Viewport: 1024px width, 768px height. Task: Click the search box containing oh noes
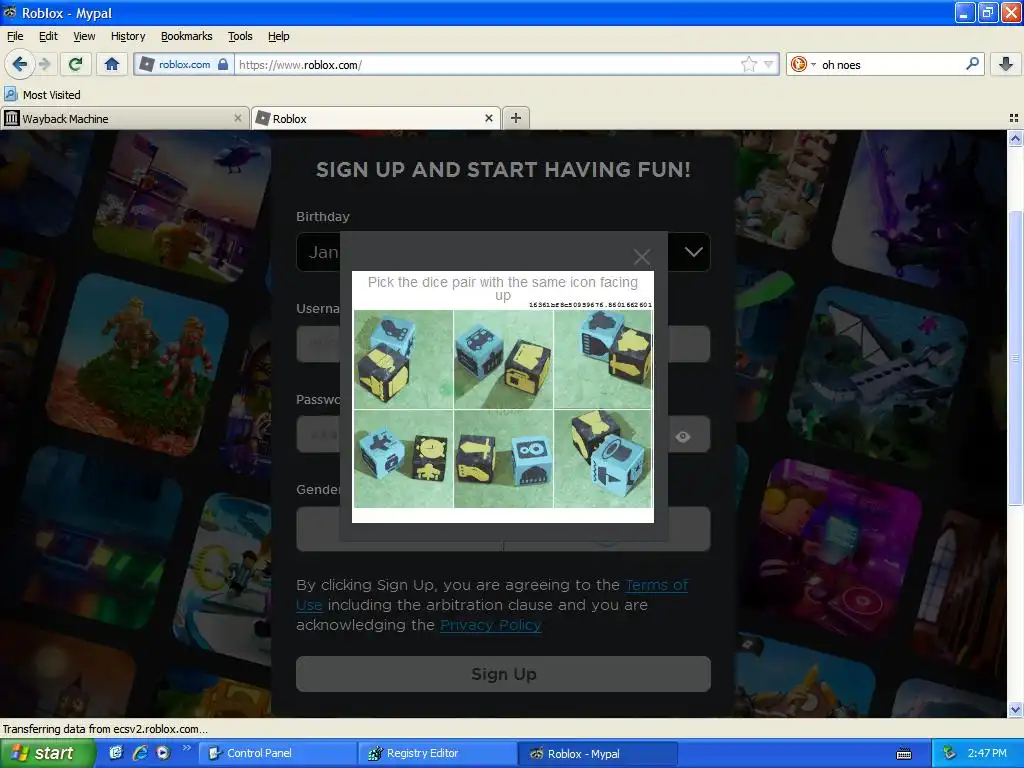click(x=891, y=65)
